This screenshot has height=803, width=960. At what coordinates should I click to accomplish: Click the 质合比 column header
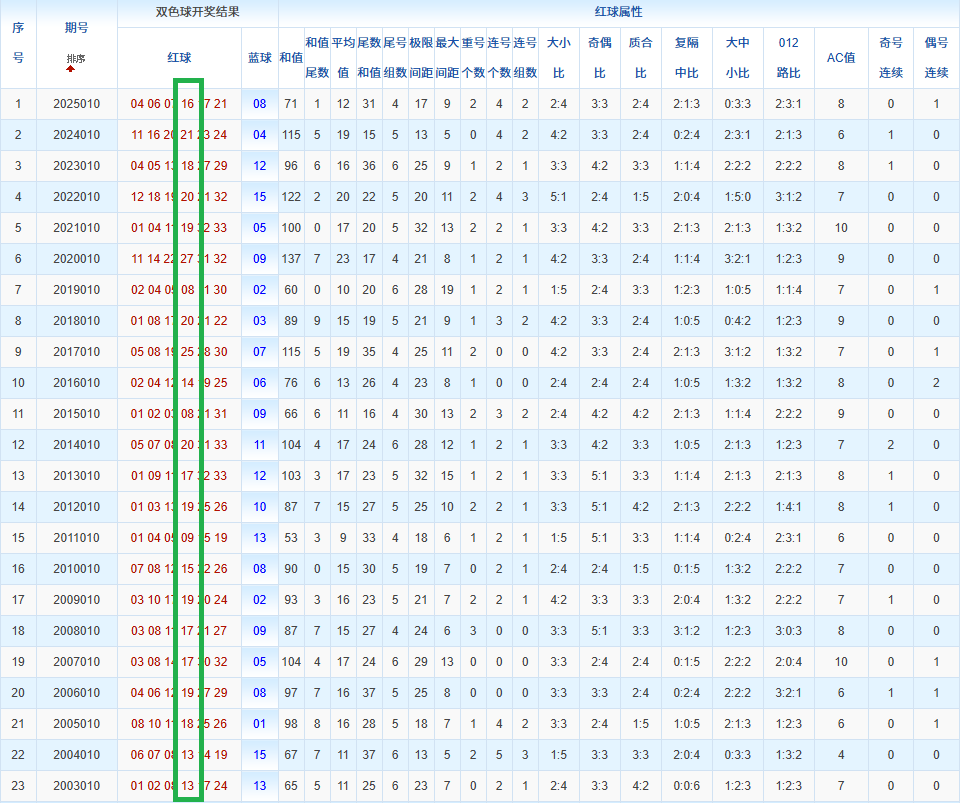click(640, 58)
